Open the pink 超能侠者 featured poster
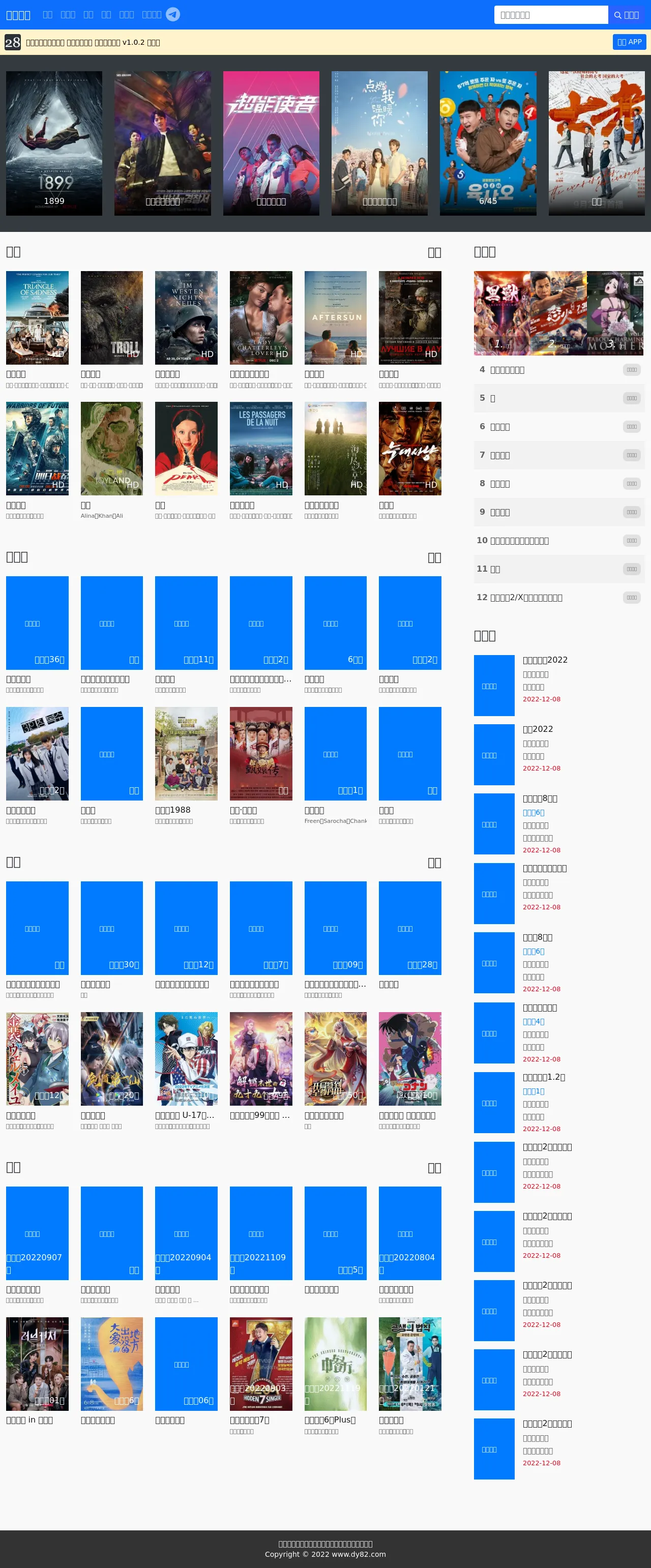651x1568 pixels. 272,143
